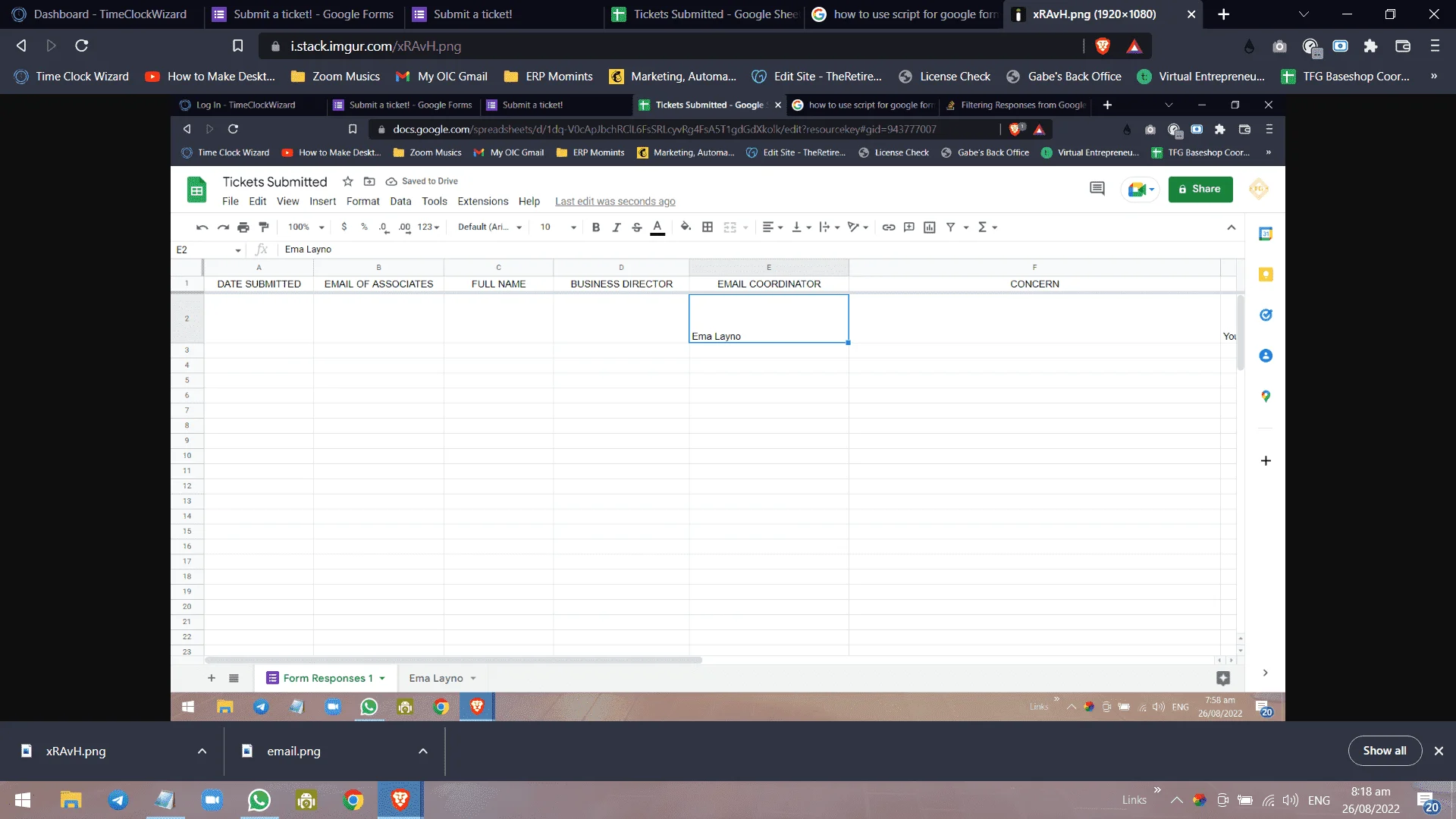Select the cell containing Ema Layno
This screenshot has height=819, width=1456.
point(769,319)
